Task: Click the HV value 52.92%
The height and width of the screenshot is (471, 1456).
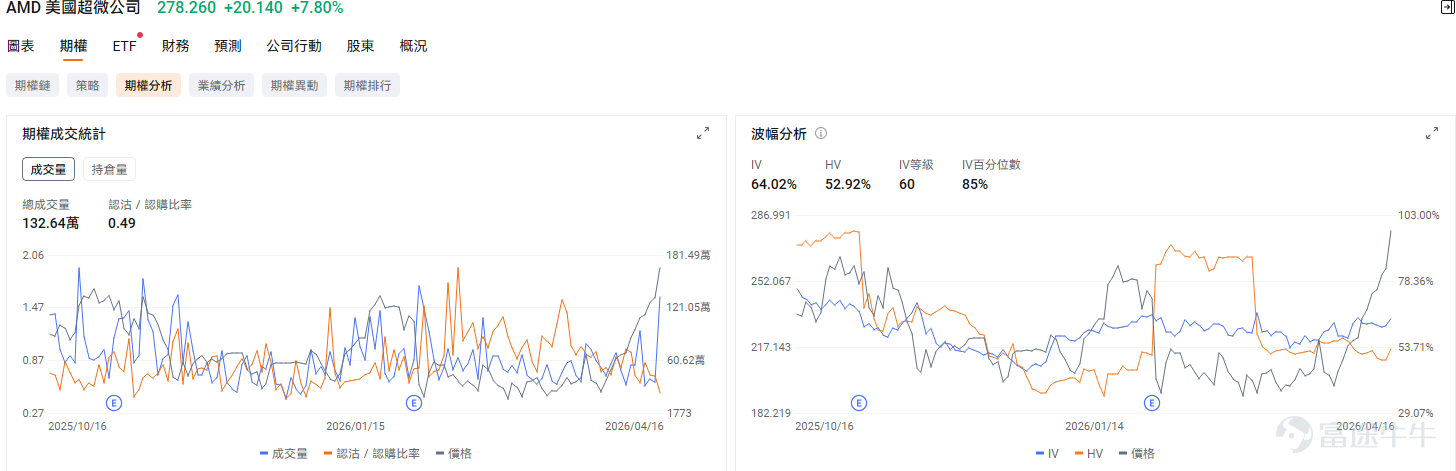Action: (848, 184)
